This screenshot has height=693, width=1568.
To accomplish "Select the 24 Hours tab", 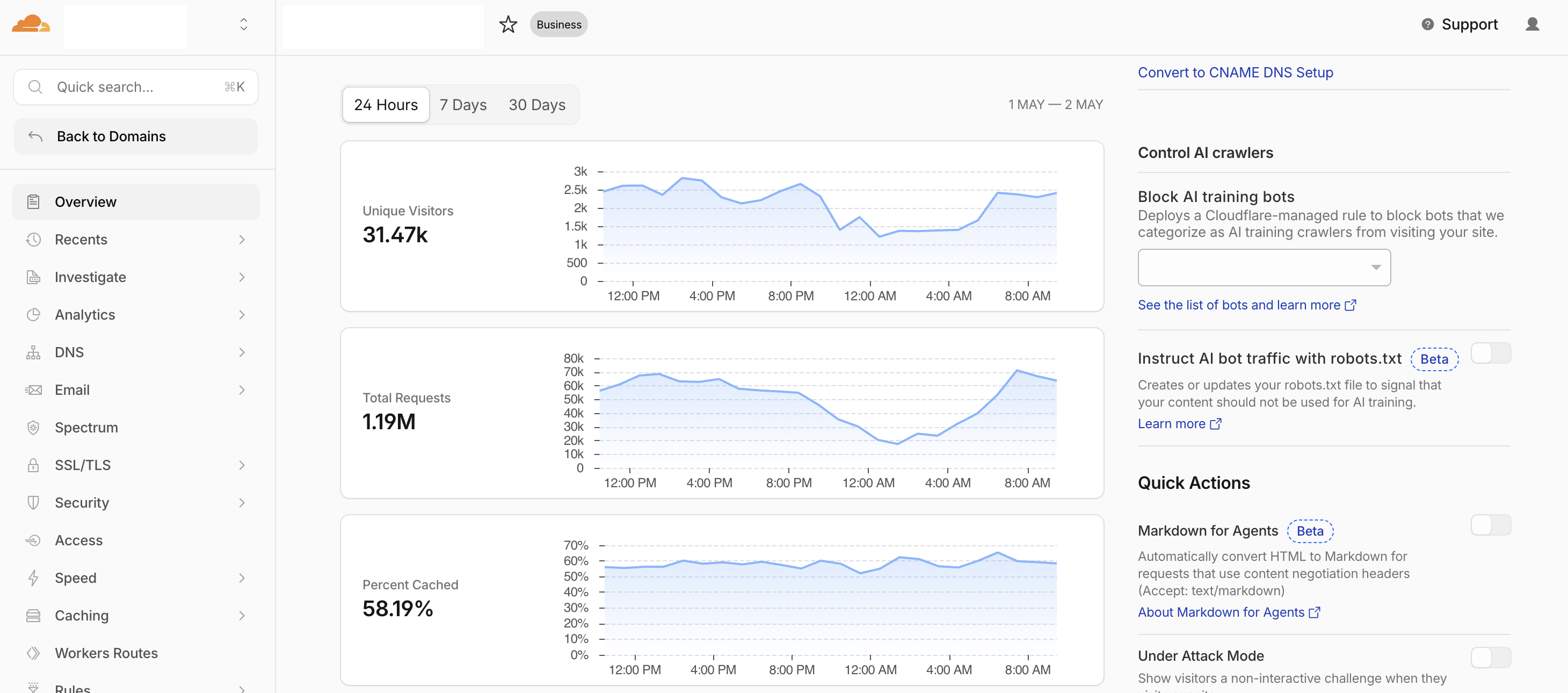I will (386, 105).
